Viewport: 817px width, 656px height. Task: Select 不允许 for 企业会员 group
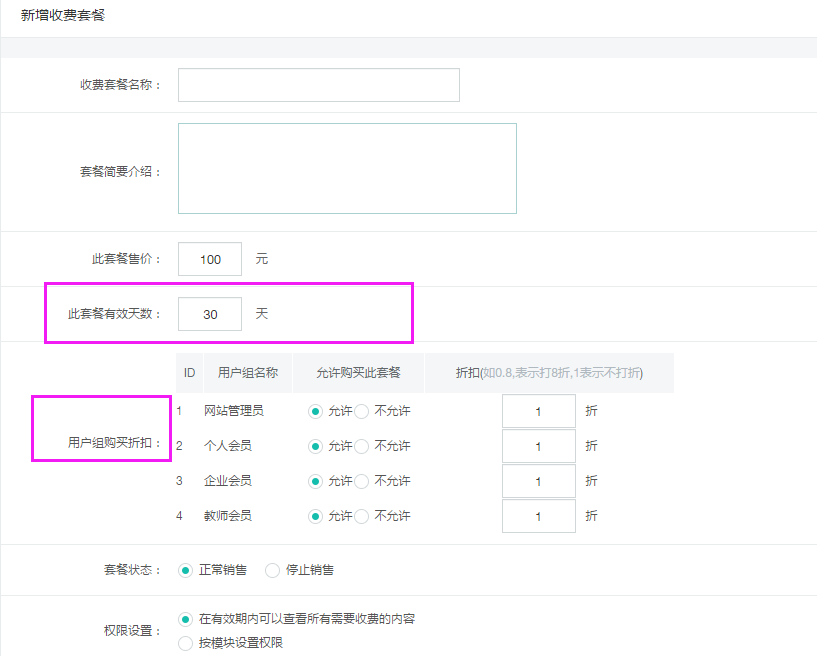362,481
